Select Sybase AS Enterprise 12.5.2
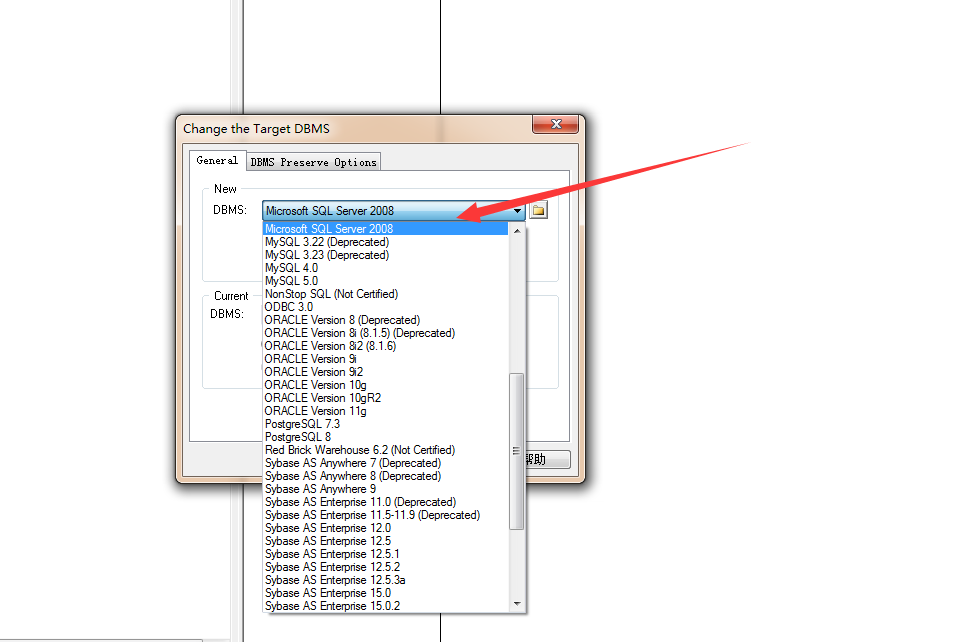This screenshot has height=642, width=961. 386,567
